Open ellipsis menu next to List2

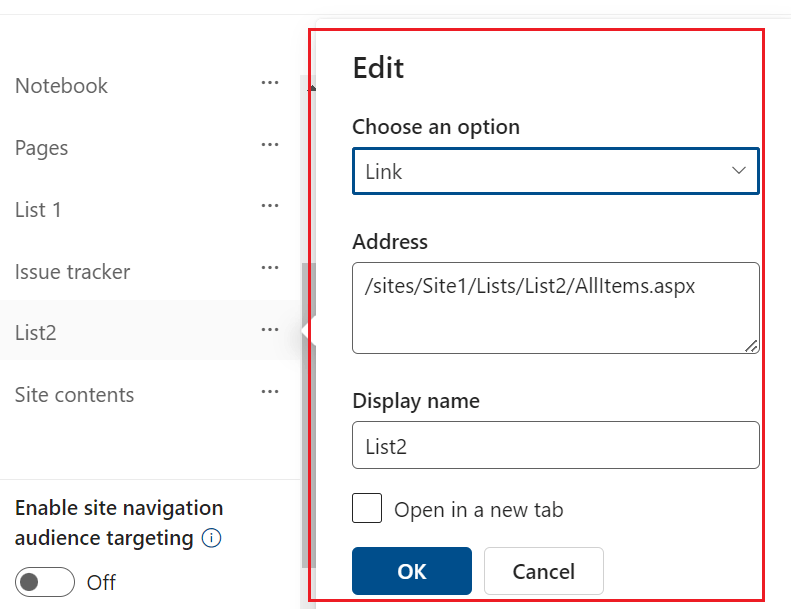coord(269,331)
